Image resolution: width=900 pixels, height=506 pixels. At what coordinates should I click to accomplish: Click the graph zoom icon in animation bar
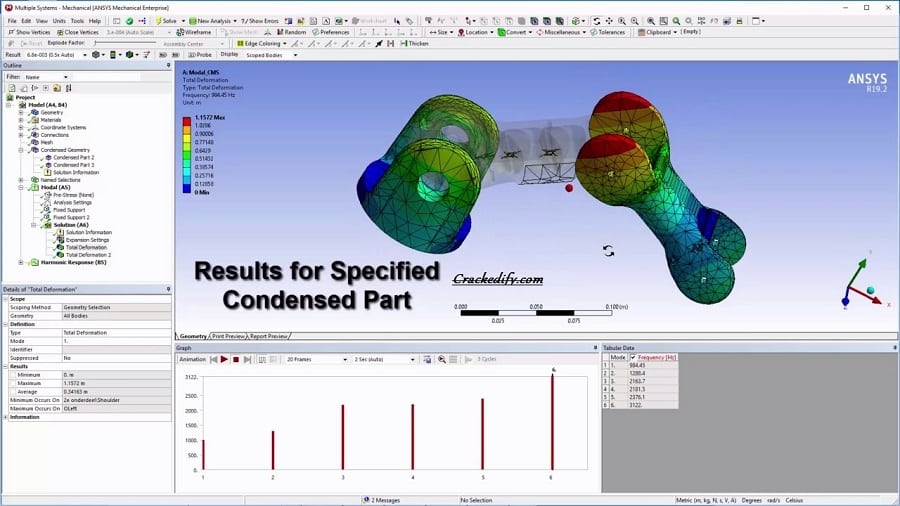pos(441,359)
